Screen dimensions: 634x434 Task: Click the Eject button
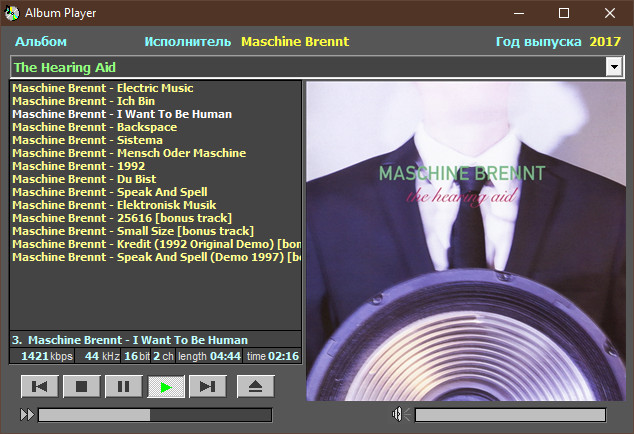click(256, 386)
